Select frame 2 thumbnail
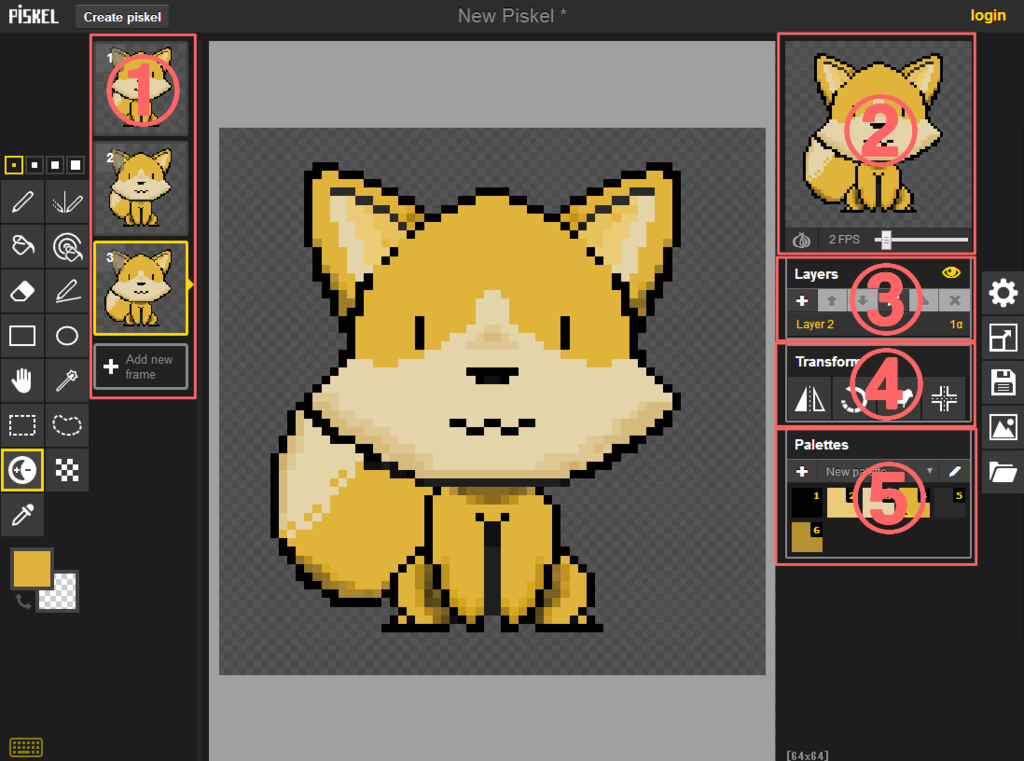This screenshot has width=1024, height=761. (141, 188)
